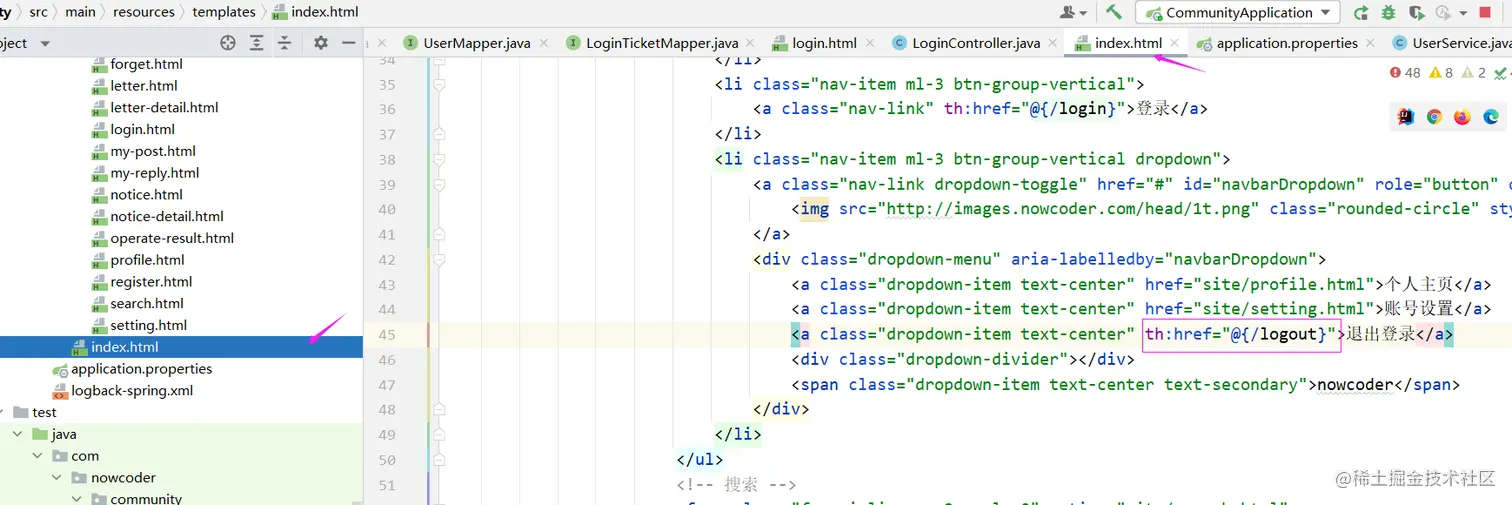Place cursor on th:href logout attribute
The height and width of the screenshot is (505, 1512).
tap(1241, 334)
